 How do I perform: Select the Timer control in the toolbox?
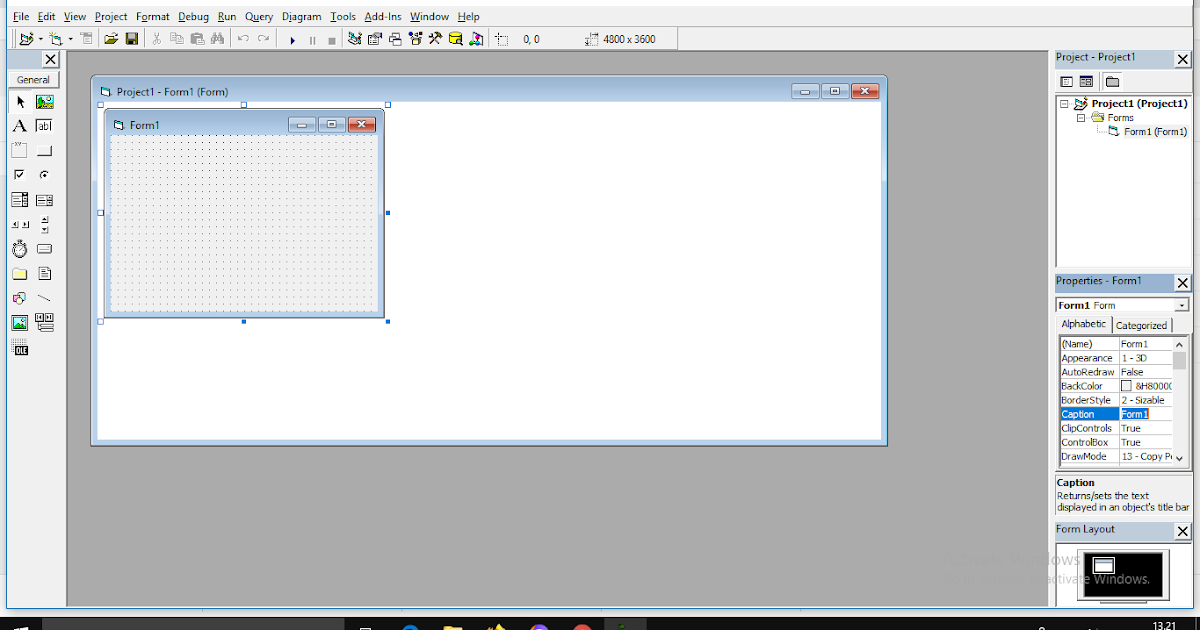19,249
